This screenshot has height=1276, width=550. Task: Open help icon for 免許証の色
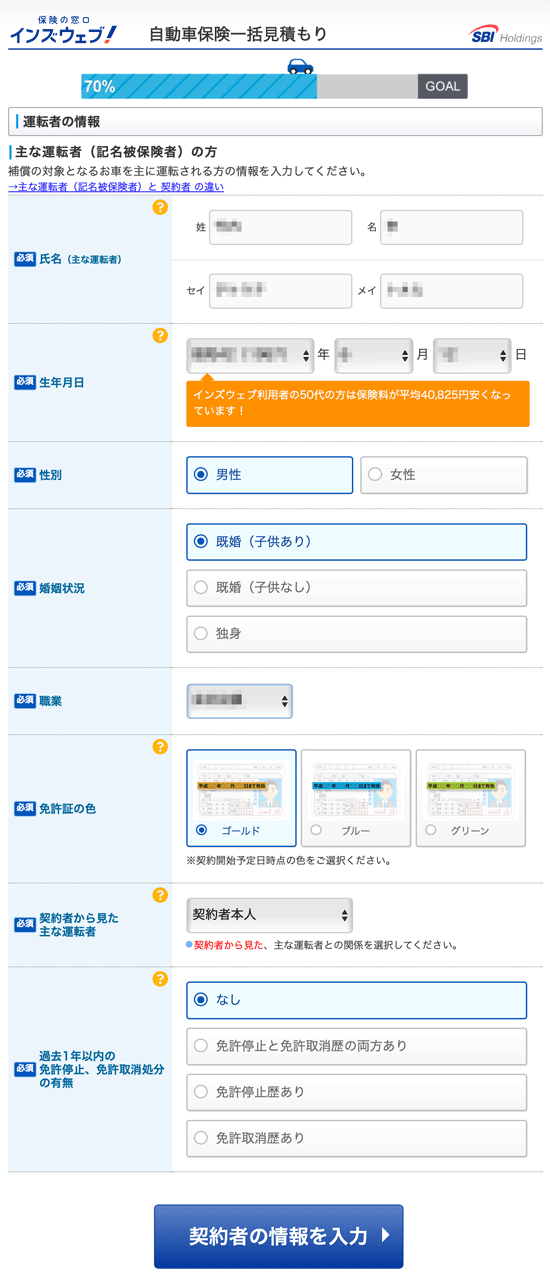pyautogui.click(x=160, y=747)
